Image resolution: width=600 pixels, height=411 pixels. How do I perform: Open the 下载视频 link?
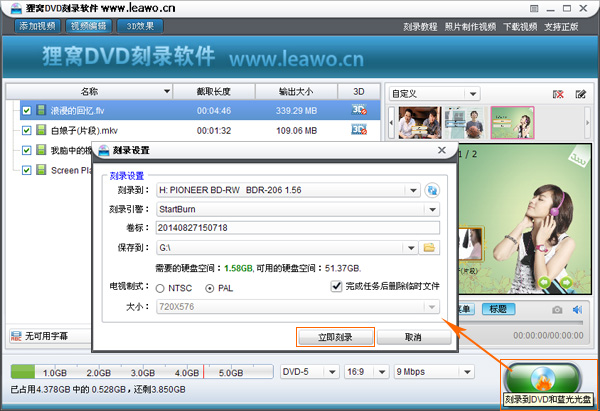(520, 27)
